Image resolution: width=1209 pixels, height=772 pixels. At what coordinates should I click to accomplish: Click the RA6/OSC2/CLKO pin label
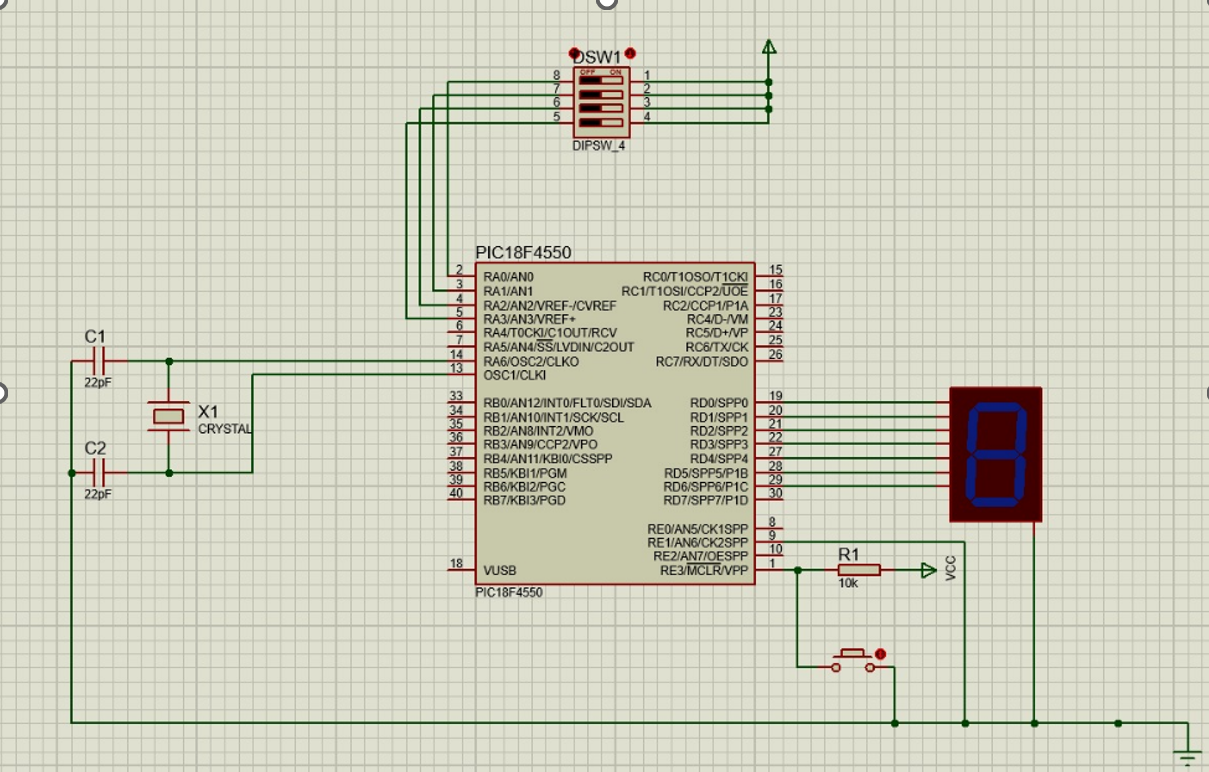tap(530, 361)
